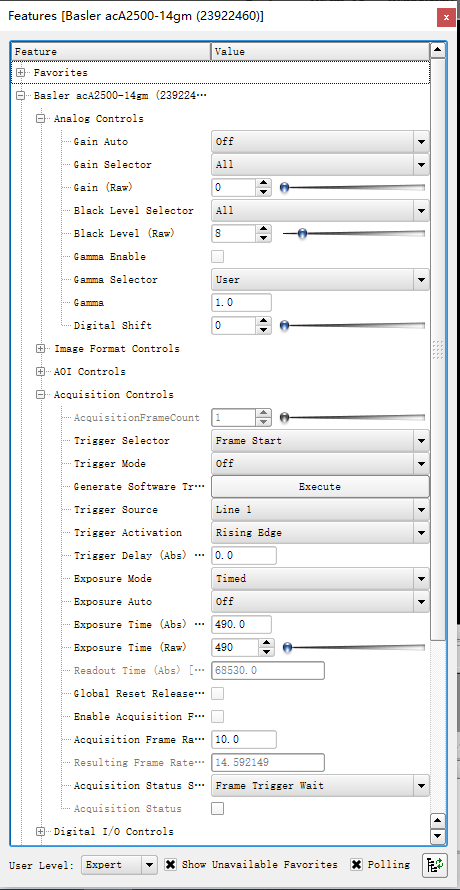The image size is (460, 890).
Task: Click the scrollbar down arrow at the bottom
Action: (x=437, y=836)
